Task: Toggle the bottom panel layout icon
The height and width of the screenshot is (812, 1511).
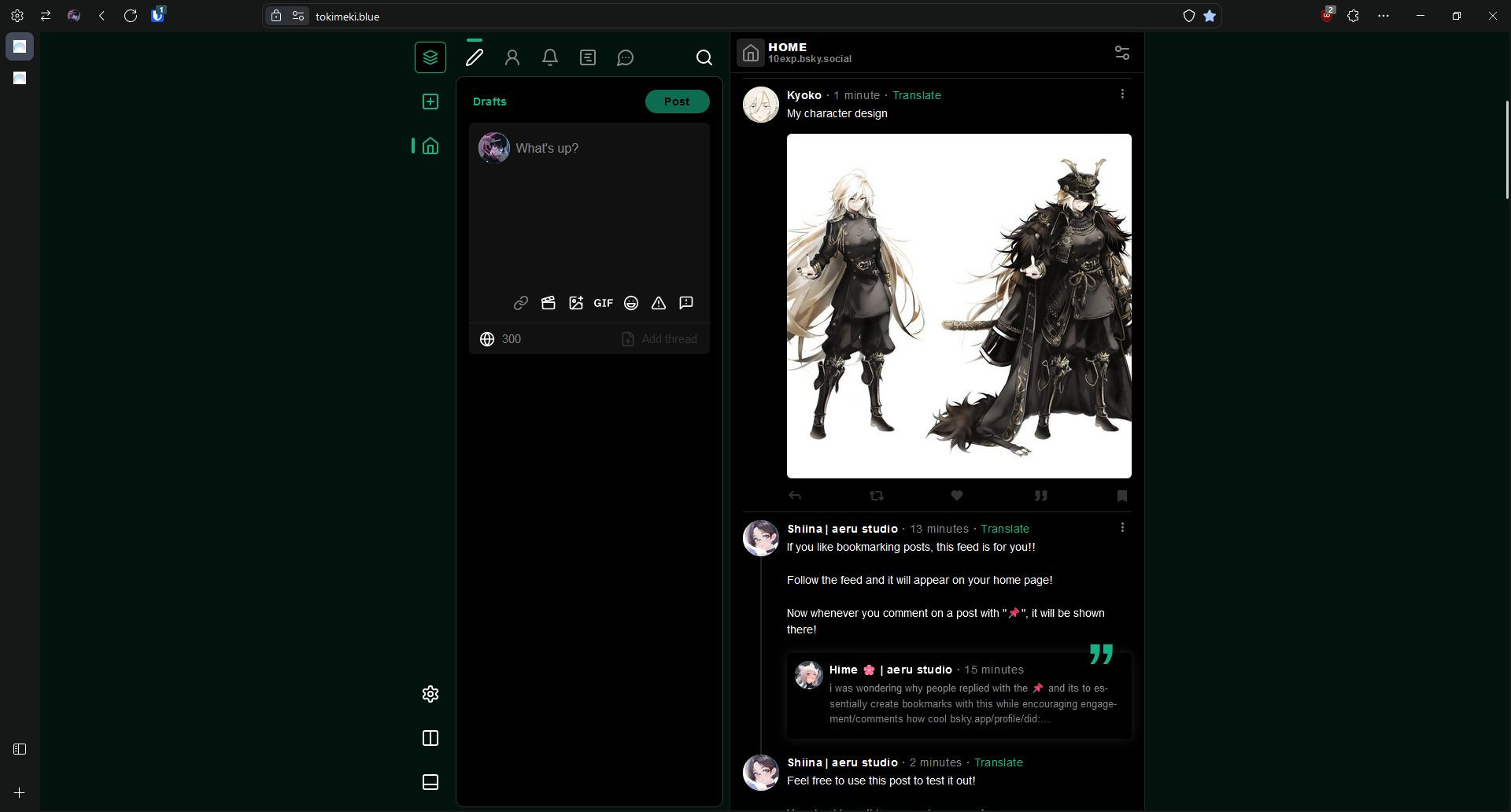Action: (430, 782)
